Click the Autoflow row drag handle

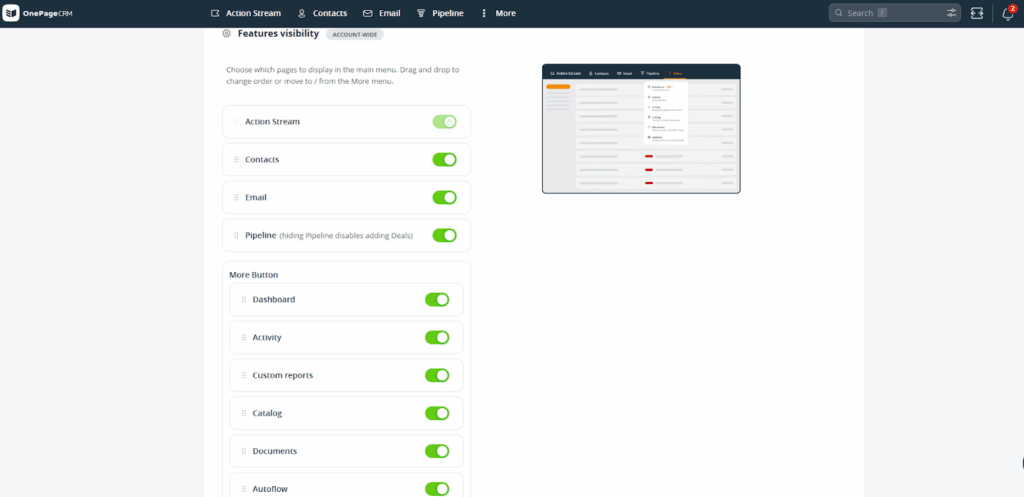244,489
